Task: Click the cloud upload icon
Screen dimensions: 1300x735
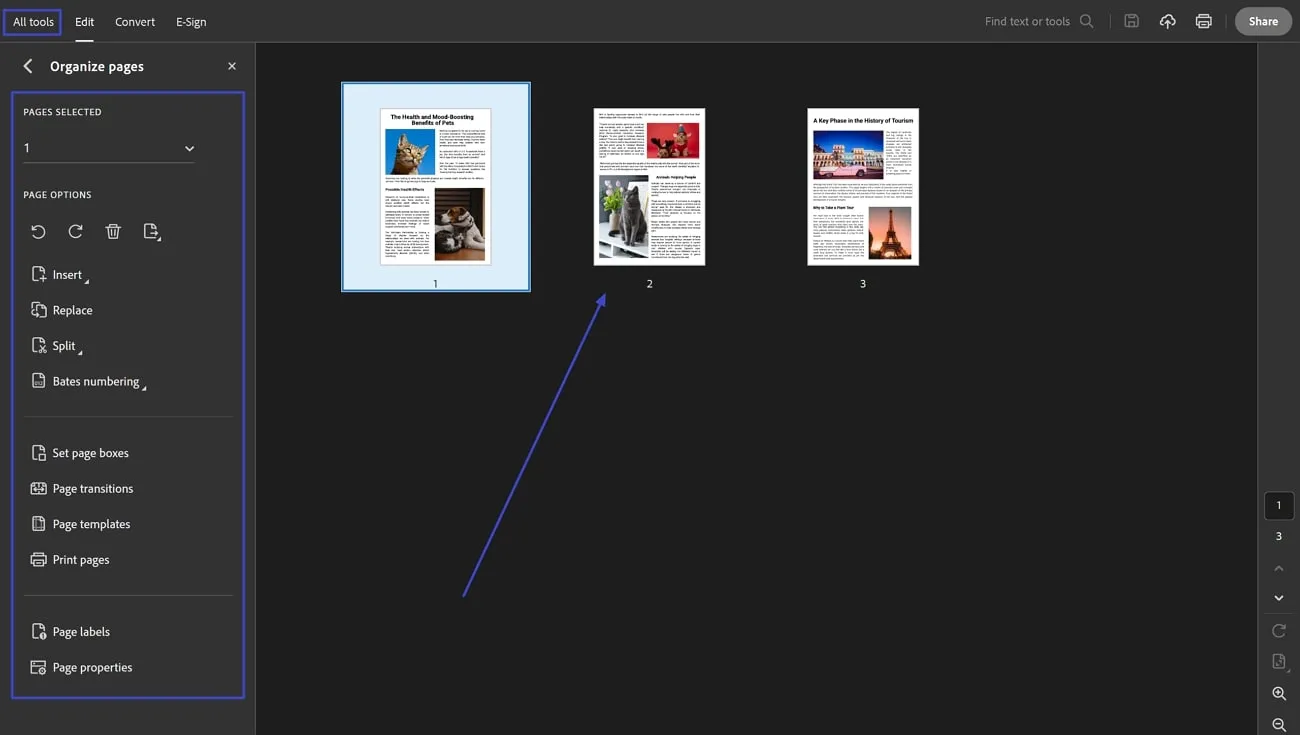Action: [1167, 21]
